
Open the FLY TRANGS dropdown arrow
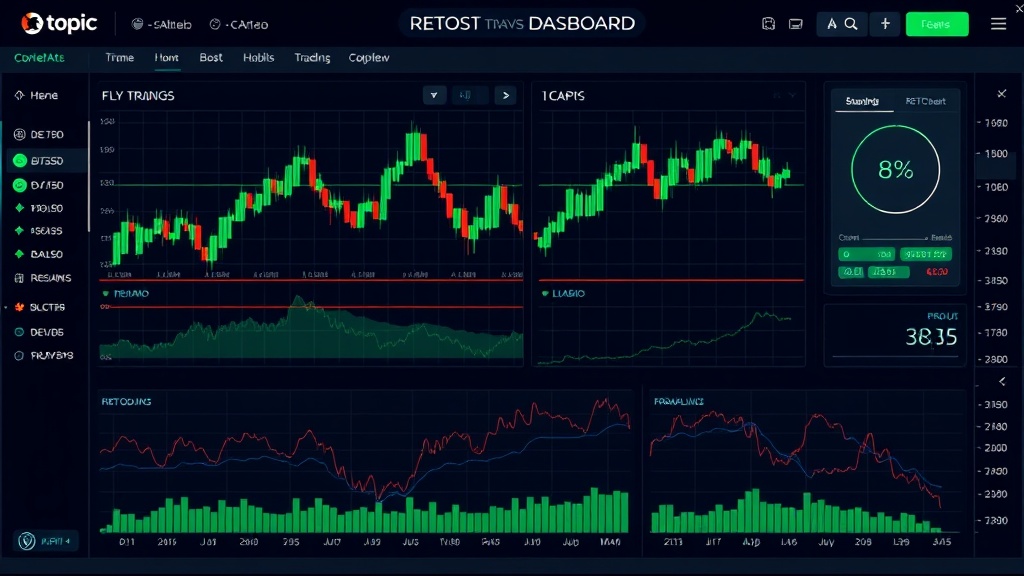[434, 95]
